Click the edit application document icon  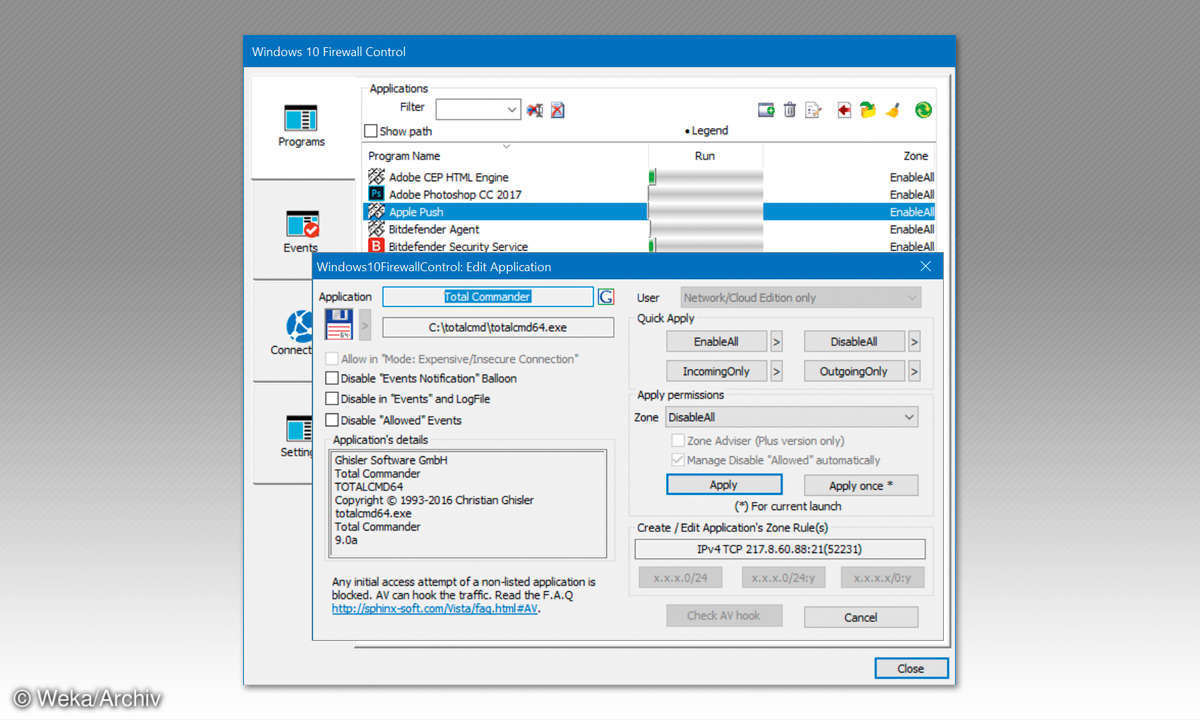[814, 110]
